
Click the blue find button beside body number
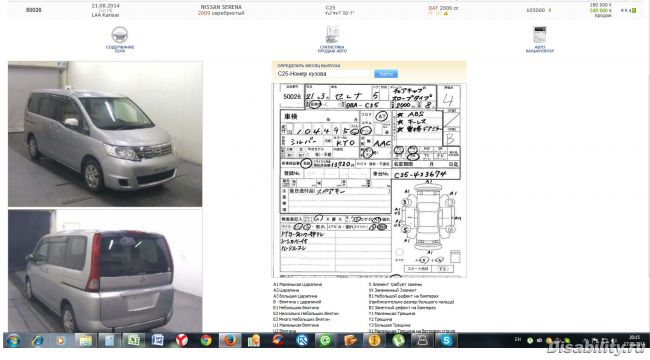(386, 73)
